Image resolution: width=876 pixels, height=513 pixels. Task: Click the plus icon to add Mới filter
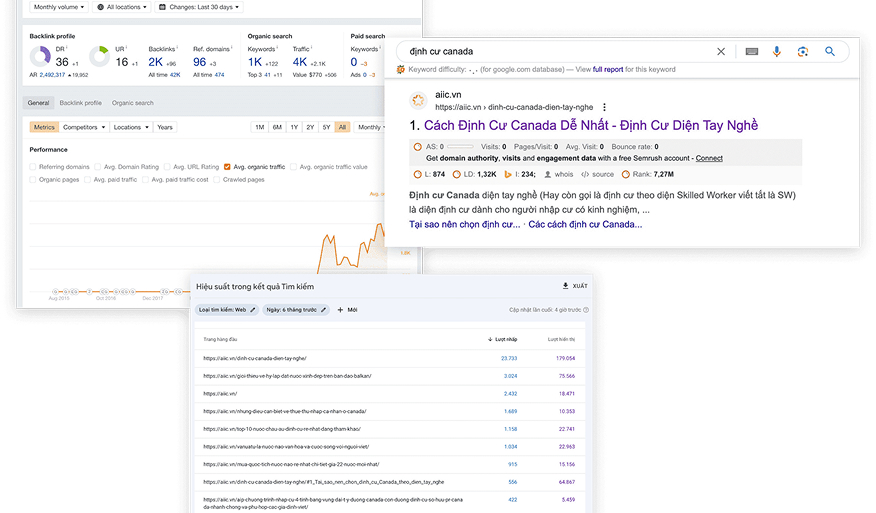click(340, 310)
